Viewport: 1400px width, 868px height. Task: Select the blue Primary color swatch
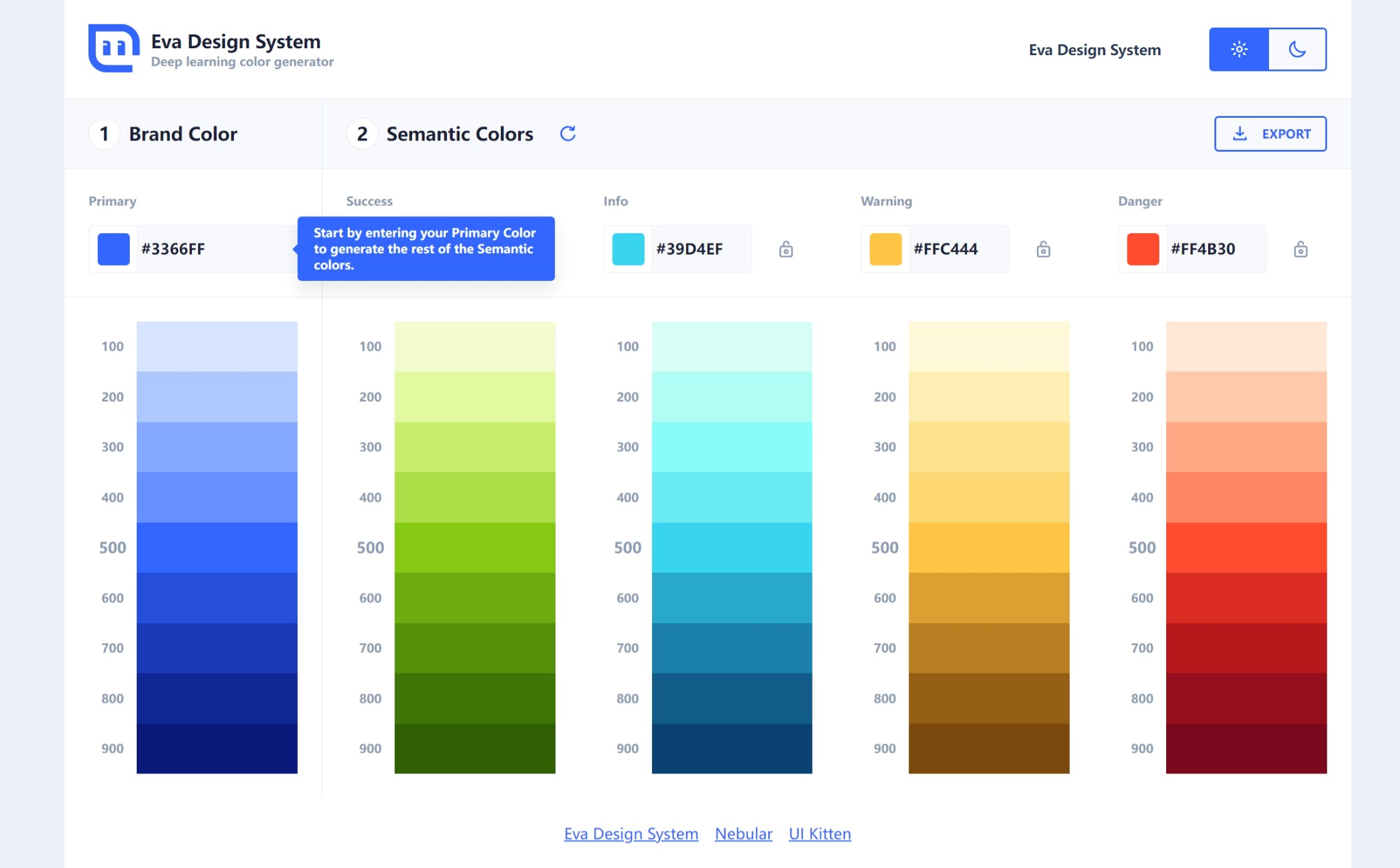click(113, 248)
